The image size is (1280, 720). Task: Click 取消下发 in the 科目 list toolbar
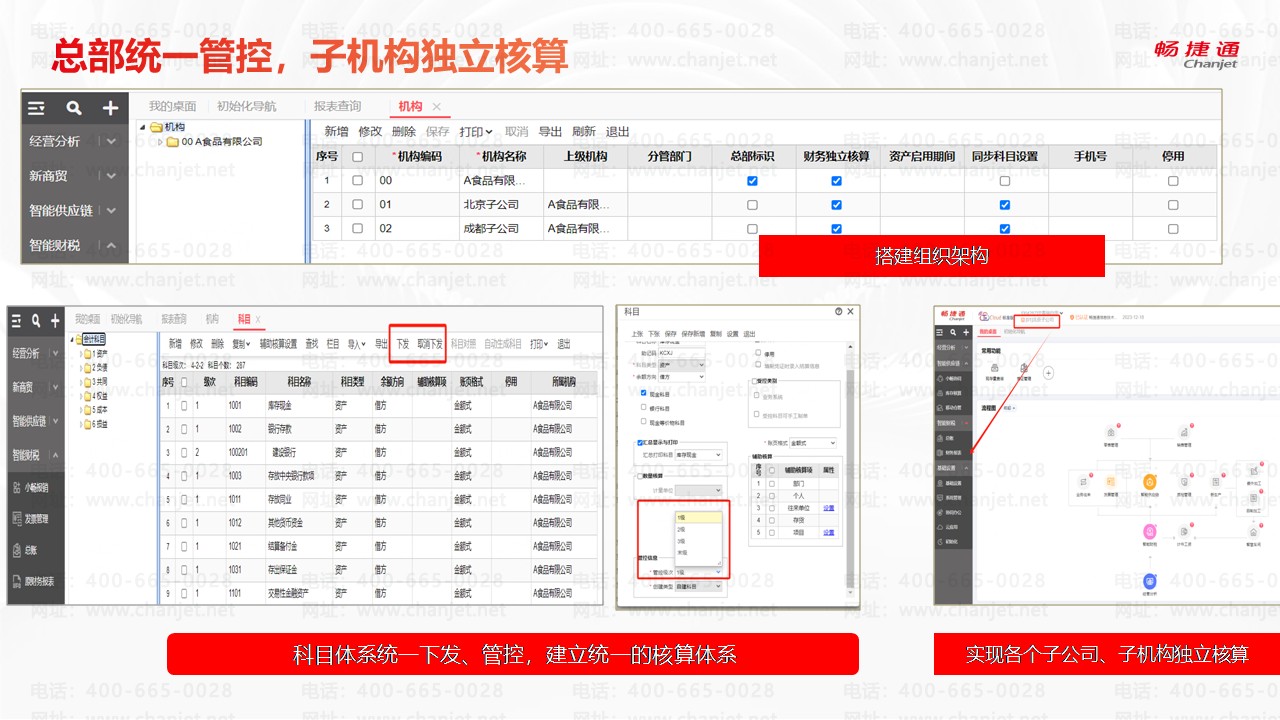pos(430,344)
